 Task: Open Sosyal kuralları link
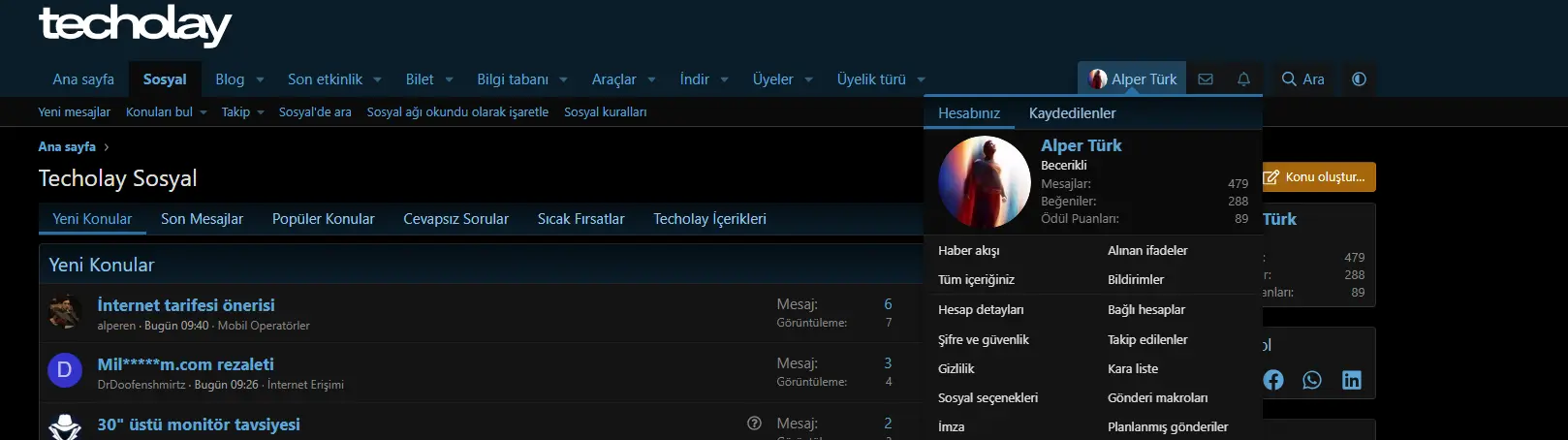pyautogui.click(x=605, y=112)
